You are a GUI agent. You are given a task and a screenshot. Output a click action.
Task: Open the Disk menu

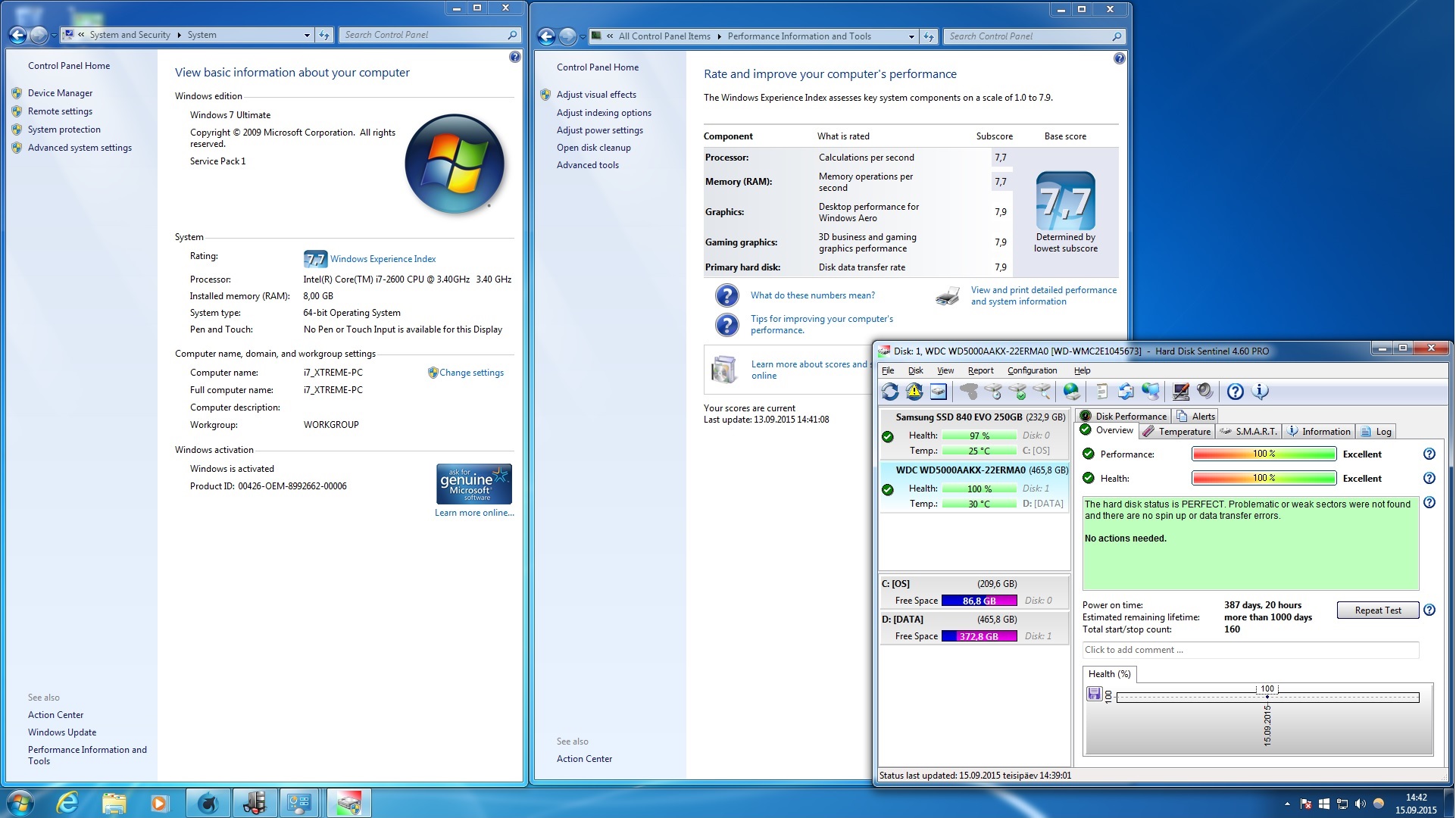coord(915,371)
